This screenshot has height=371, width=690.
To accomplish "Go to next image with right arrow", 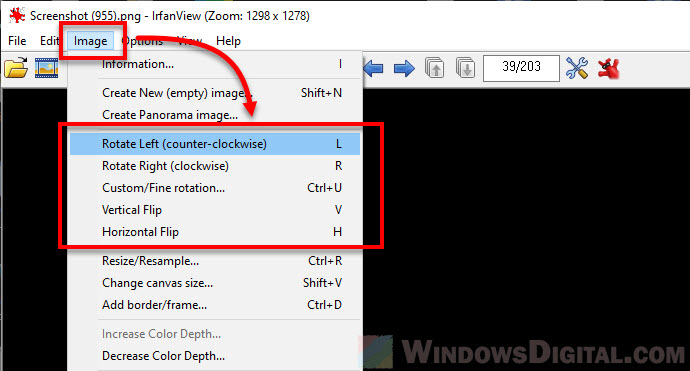I will click(x=404, y=68).
